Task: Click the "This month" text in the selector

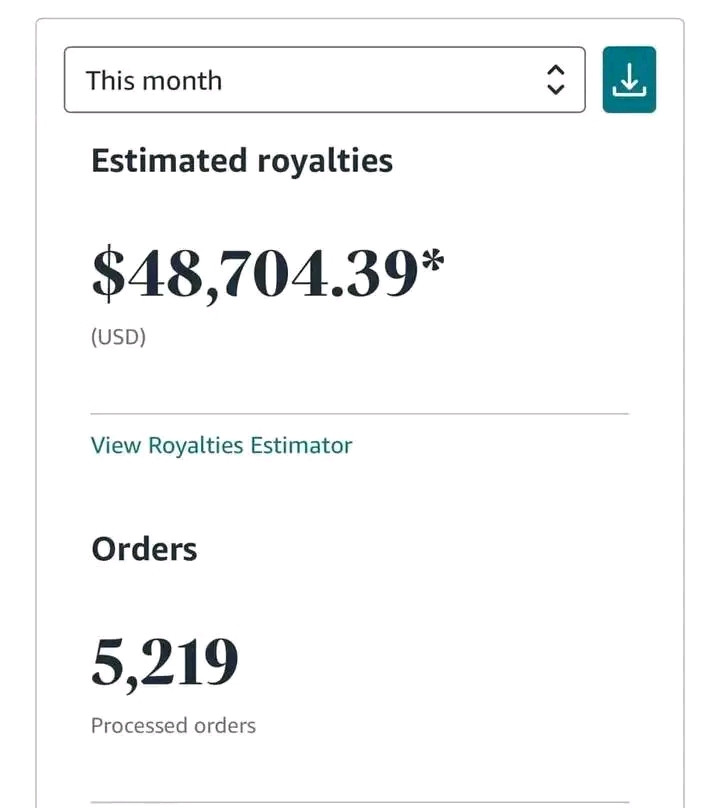Action: 154,80
